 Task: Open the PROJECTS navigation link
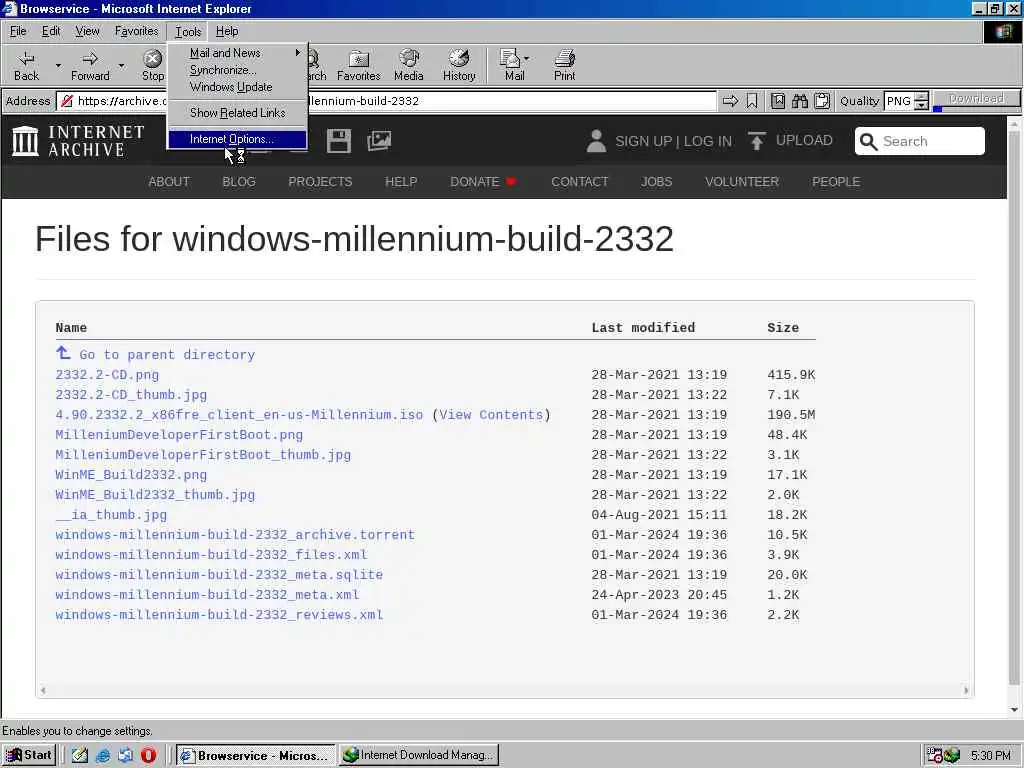coord(320,182)
